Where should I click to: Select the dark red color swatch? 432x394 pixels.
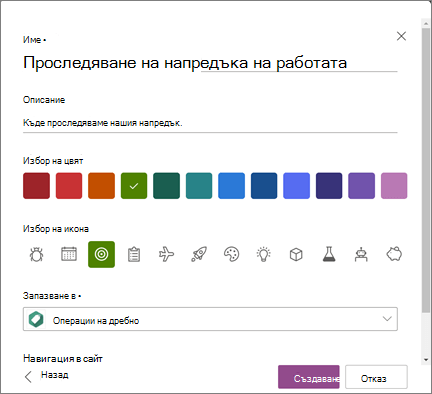(x=36, y=186)
